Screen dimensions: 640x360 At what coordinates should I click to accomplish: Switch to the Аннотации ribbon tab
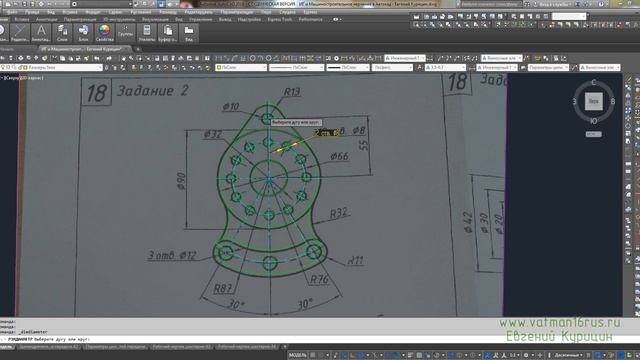(47, 19)
